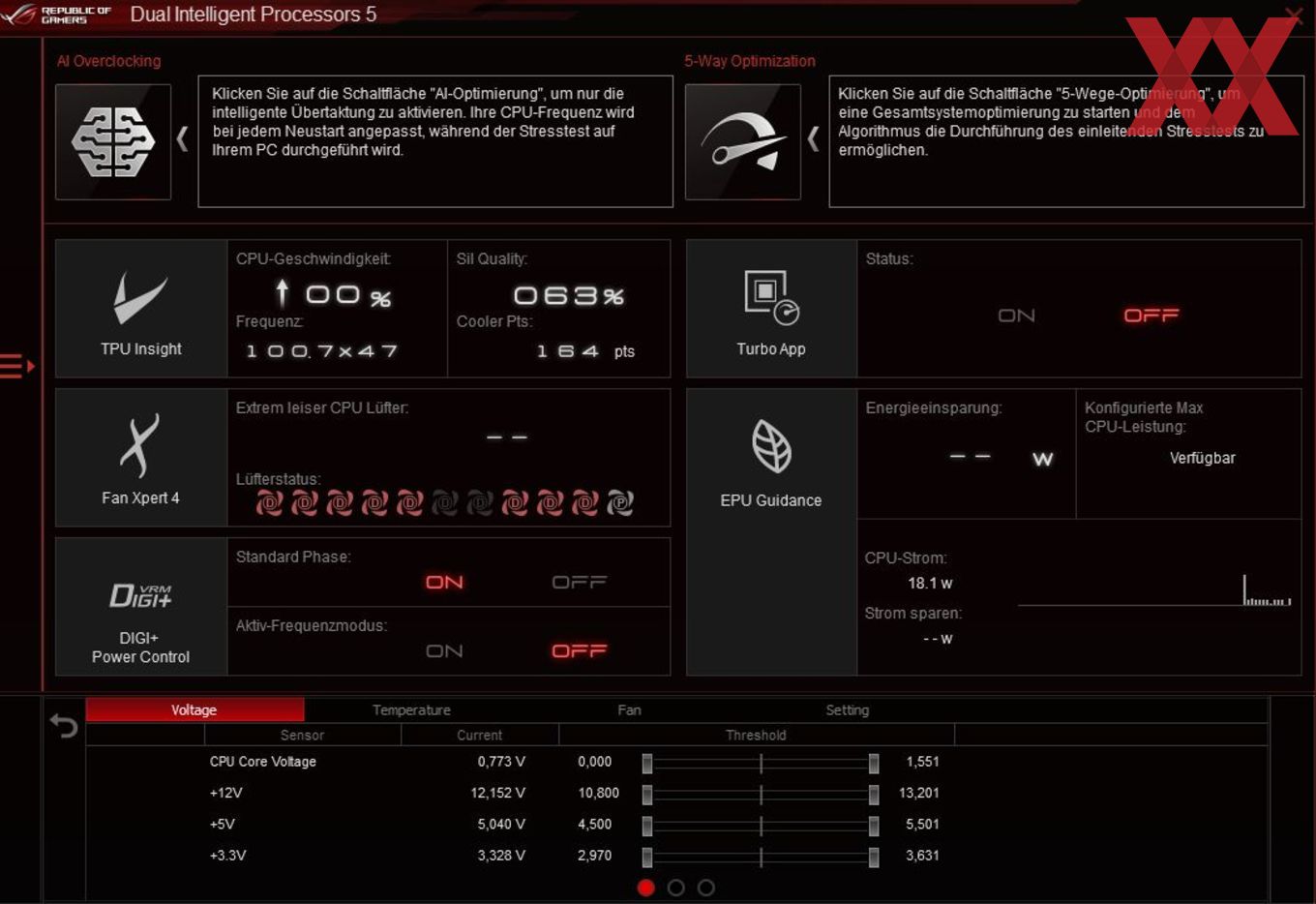The width and height of the screenshot is (1316, 904).
Task: Select the +12V sensor row label
Action: tap(226, 793)
